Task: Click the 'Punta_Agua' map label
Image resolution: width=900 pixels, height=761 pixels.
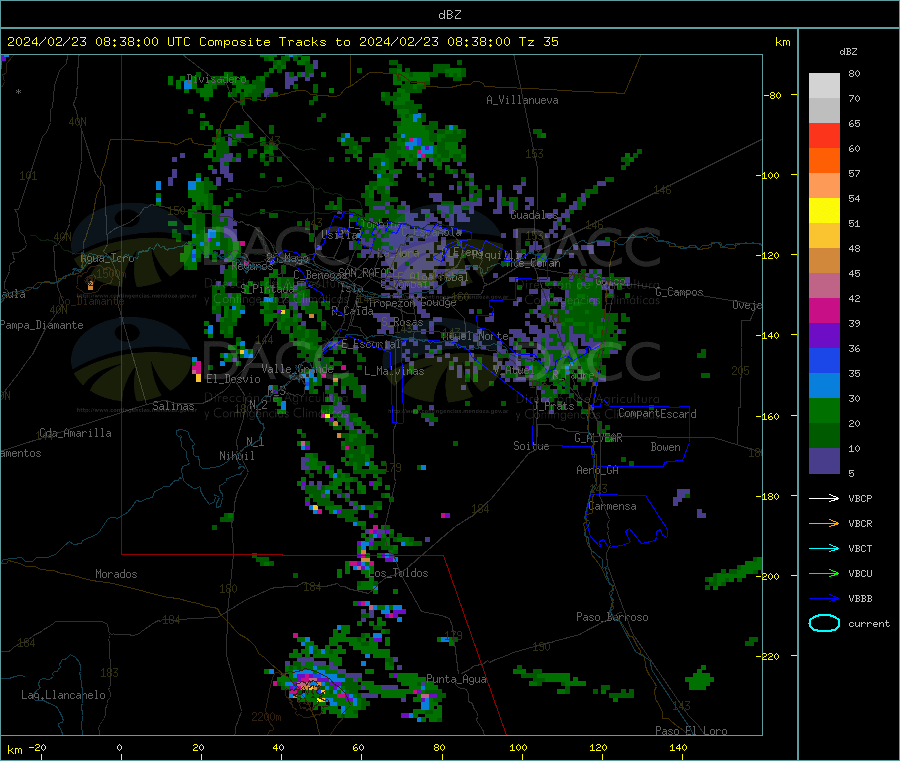Action: pyautogui.click(x=456, y=679)
